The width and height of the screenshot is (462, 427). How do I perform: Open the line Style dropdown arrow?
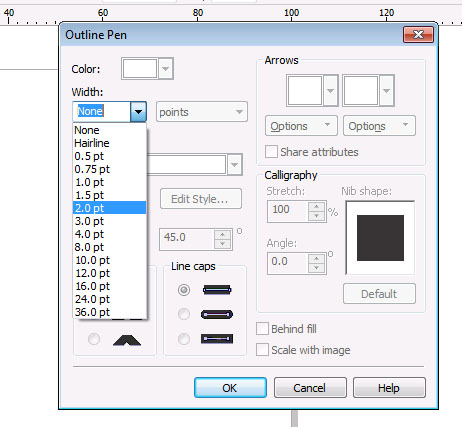point(235,164)
